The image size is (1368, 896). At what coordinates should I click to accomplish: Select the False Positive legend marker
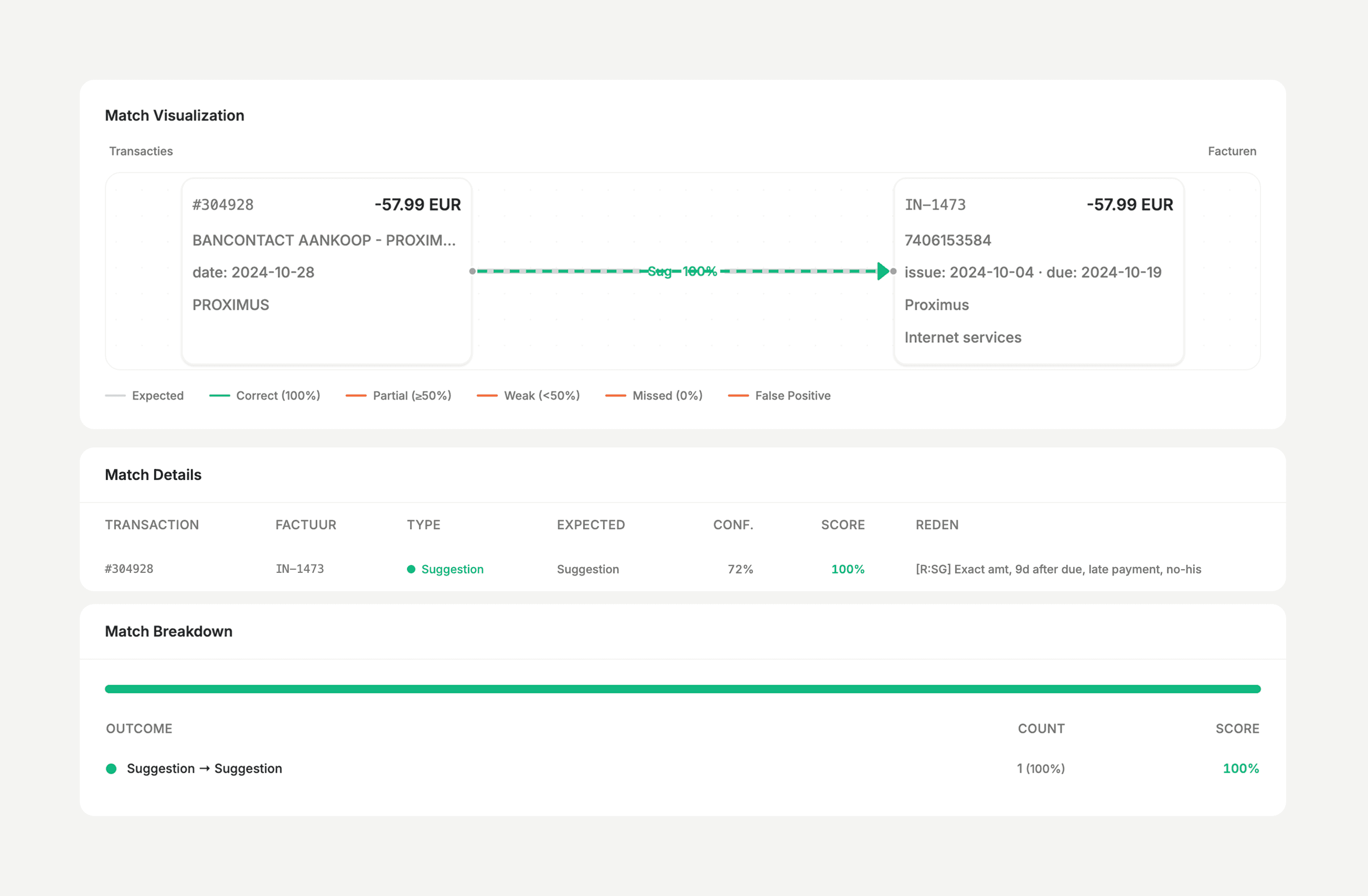click(x=739, y=396)
